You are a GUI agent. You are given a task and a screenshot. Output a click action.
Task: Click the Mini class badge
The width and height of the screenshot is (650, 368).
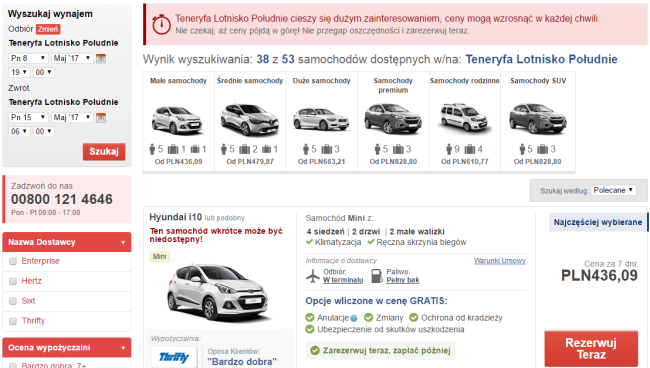click(x=160, y=257)
